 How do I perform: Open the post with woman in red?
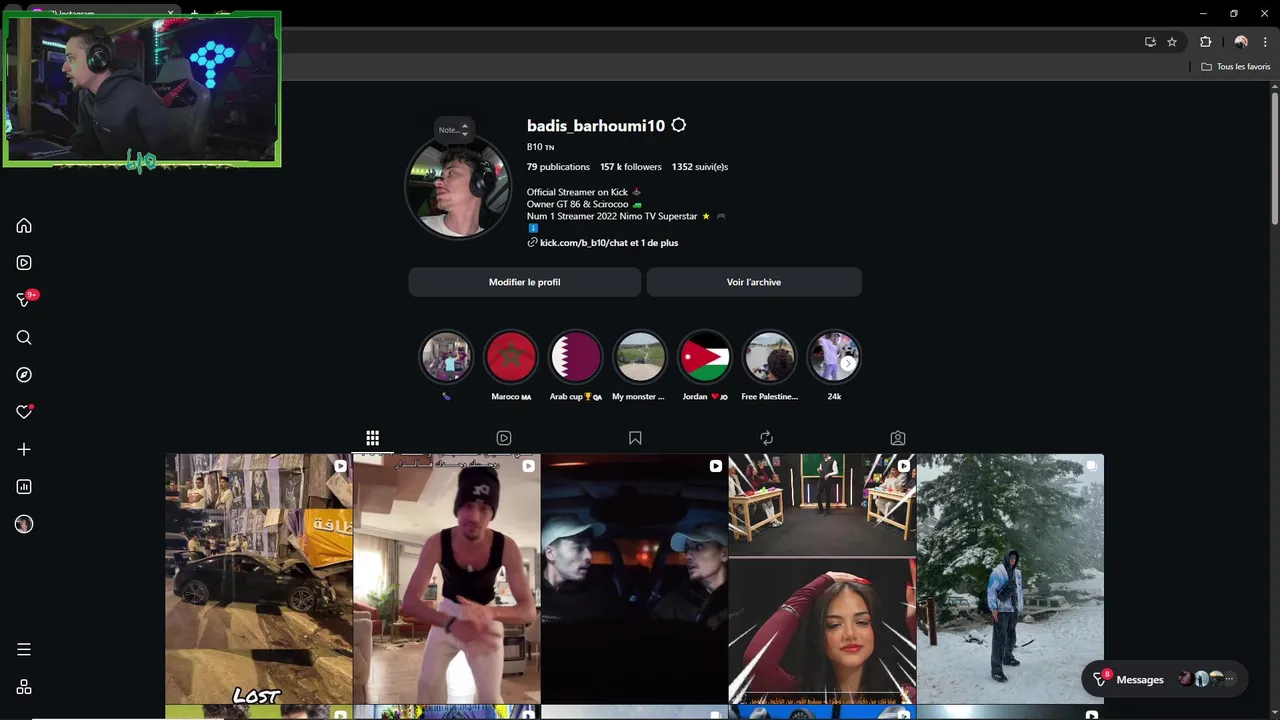[822, 579]
